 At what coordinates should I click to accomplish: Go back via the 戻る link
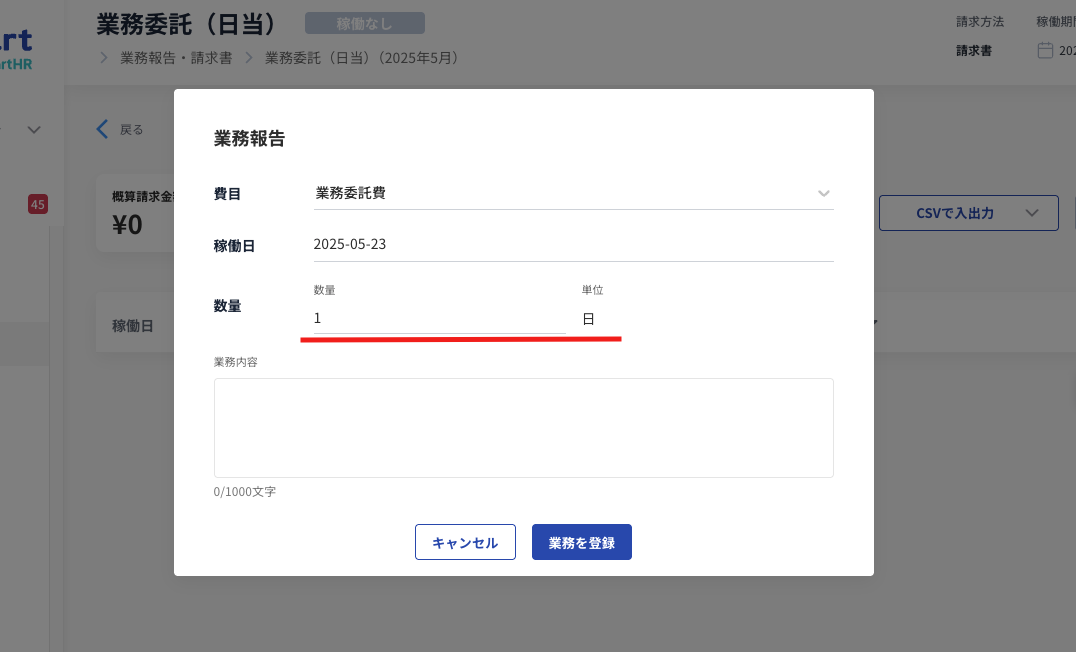pos(132,129)
